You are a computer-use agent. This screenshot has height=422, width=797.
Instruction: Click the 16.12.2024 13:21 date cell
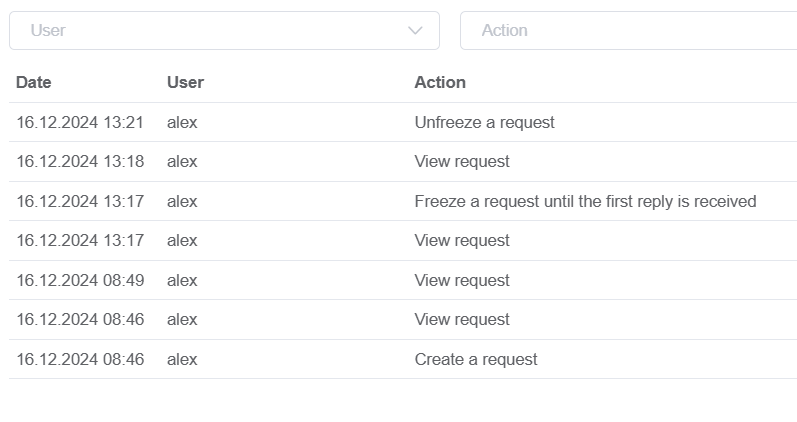80,123
